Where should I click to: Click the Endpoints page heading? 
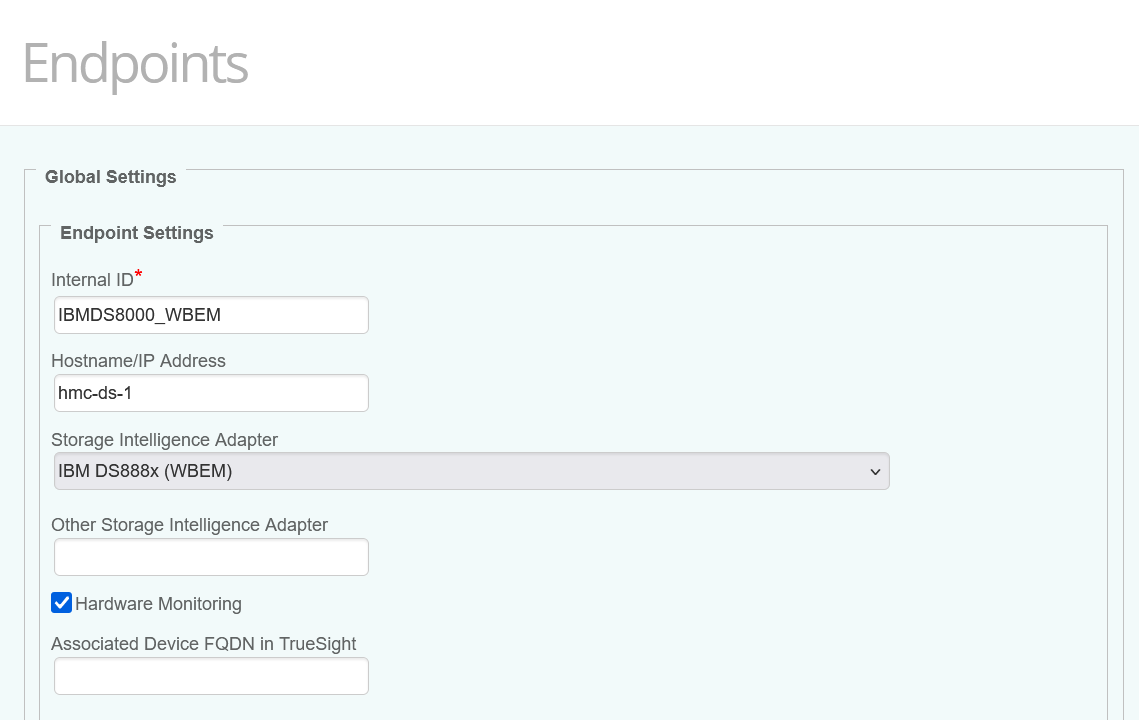134,63
